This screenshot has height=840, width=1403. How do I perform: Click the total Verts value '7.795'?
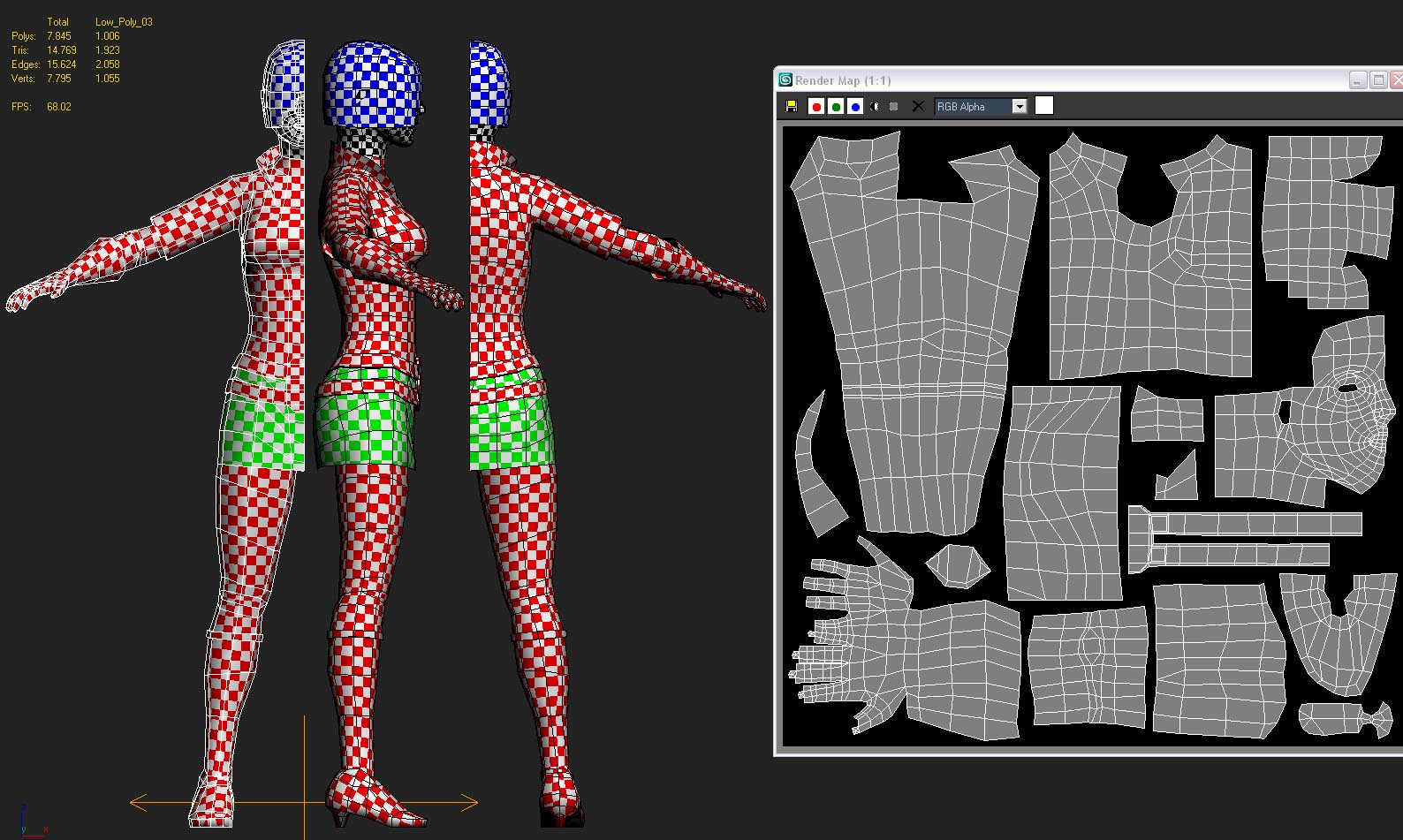(x=59, y=79)
